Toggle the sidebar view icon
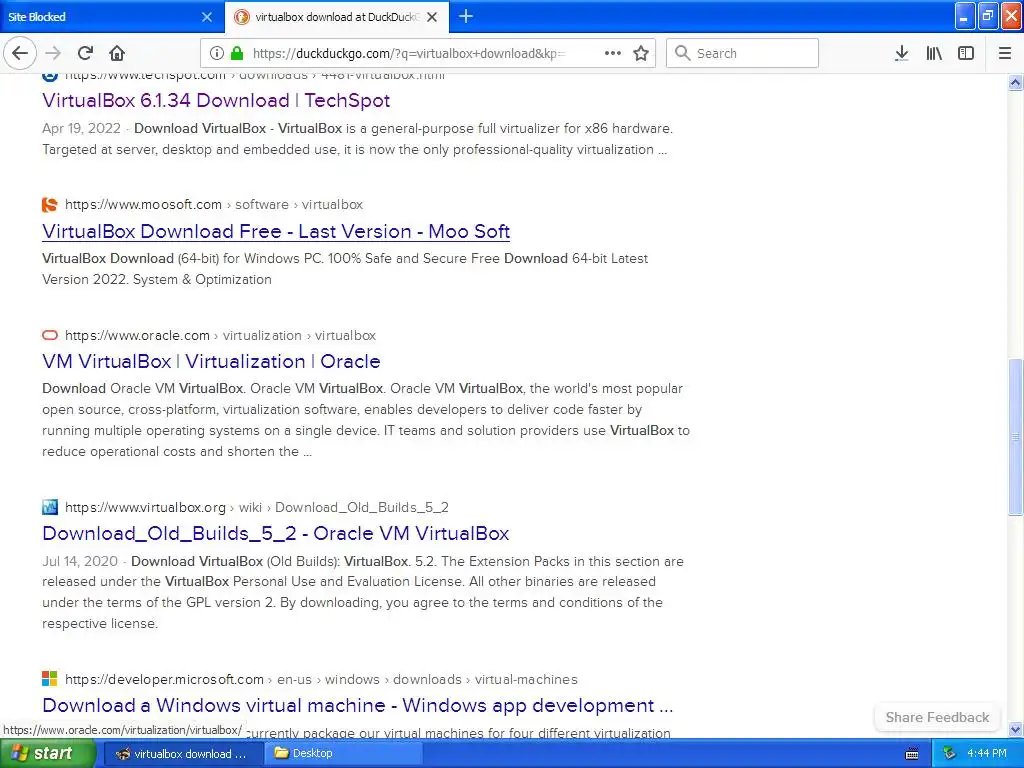Screen dimensions: 1024x768 pos(966,53)
